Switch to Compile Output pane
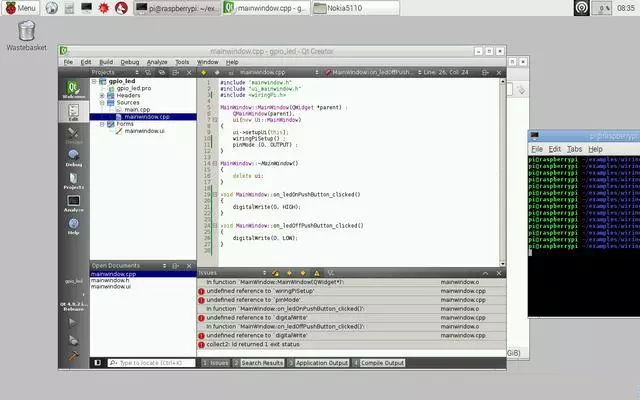 [x=381, y=363]
